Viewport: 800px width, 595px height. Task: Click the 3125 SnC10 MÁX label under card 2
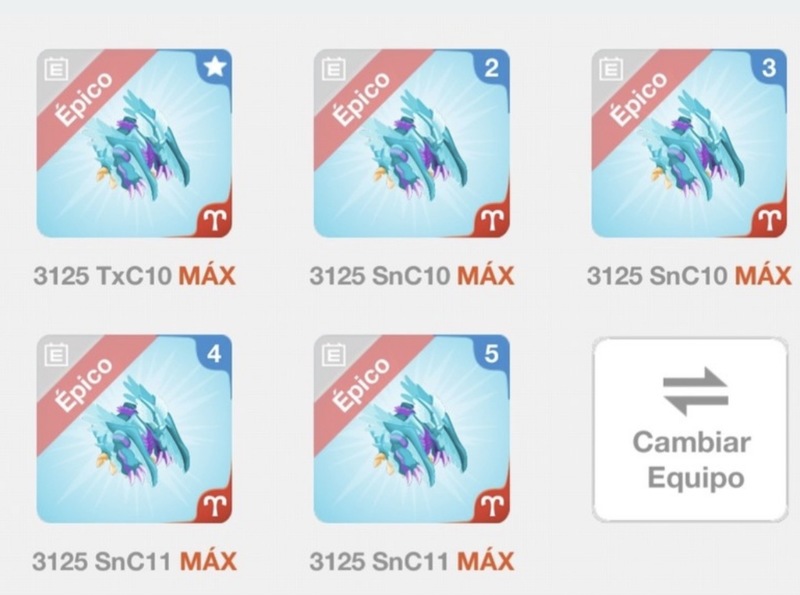click(x=412, y=276)
